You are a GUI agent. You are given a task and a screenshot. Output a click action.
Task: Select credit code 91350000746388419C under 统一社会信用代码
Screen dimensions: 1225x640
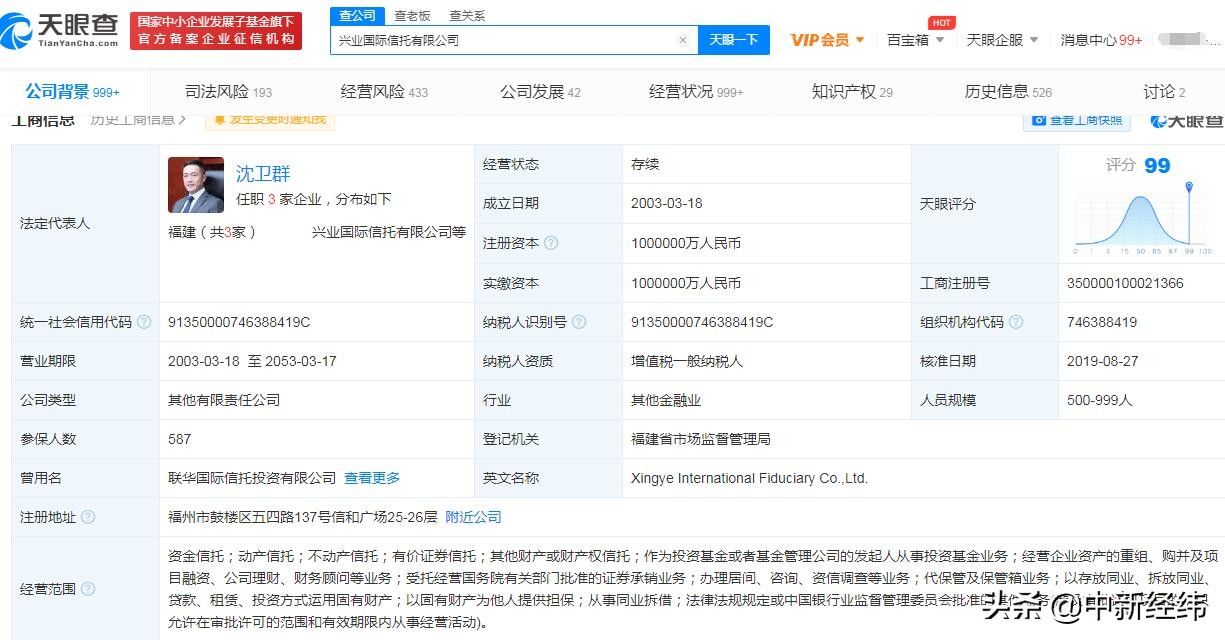coord(239,322)
